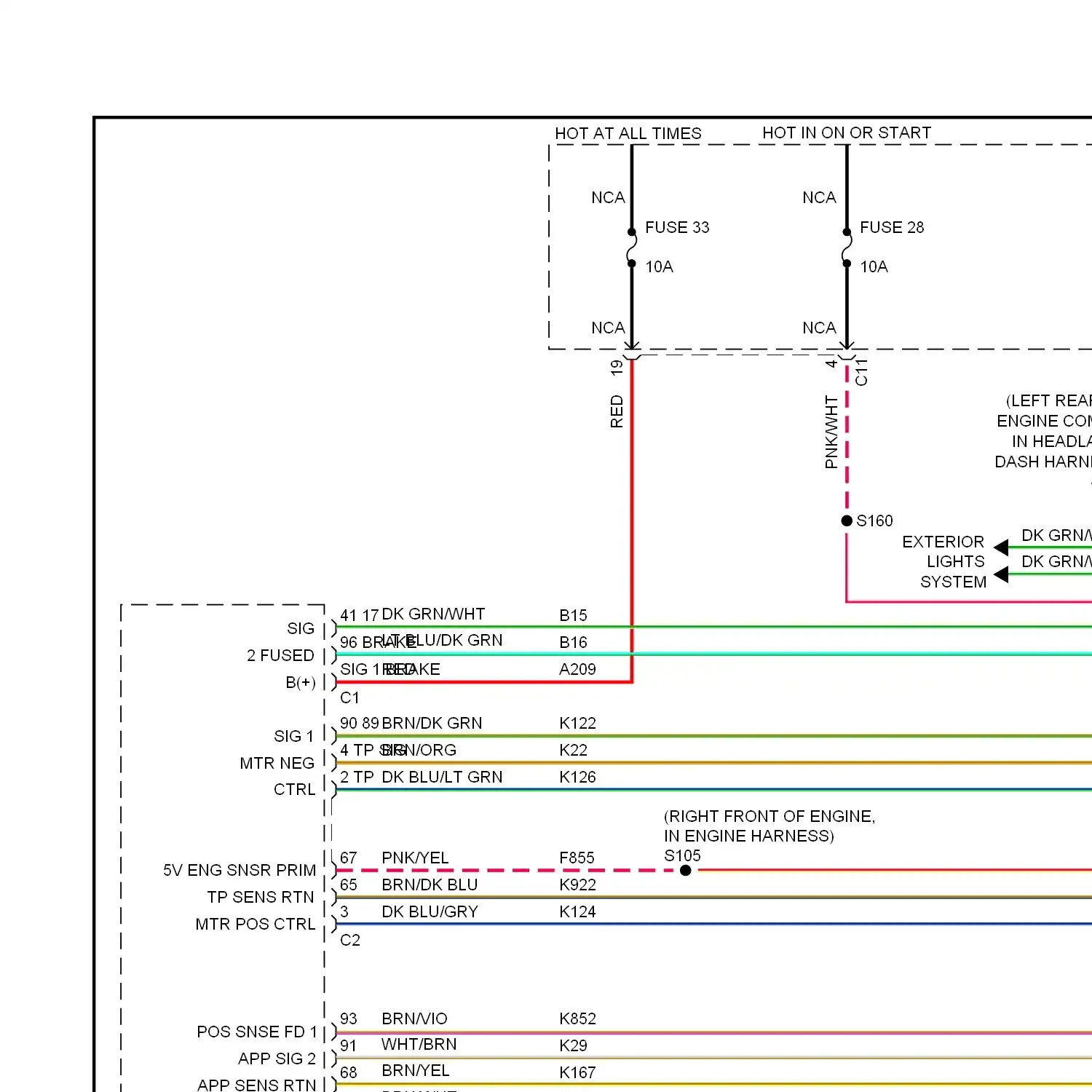The image size is (1092, 1092).
Task: Select the BRN/YEL wire label
Action: 416,1070
